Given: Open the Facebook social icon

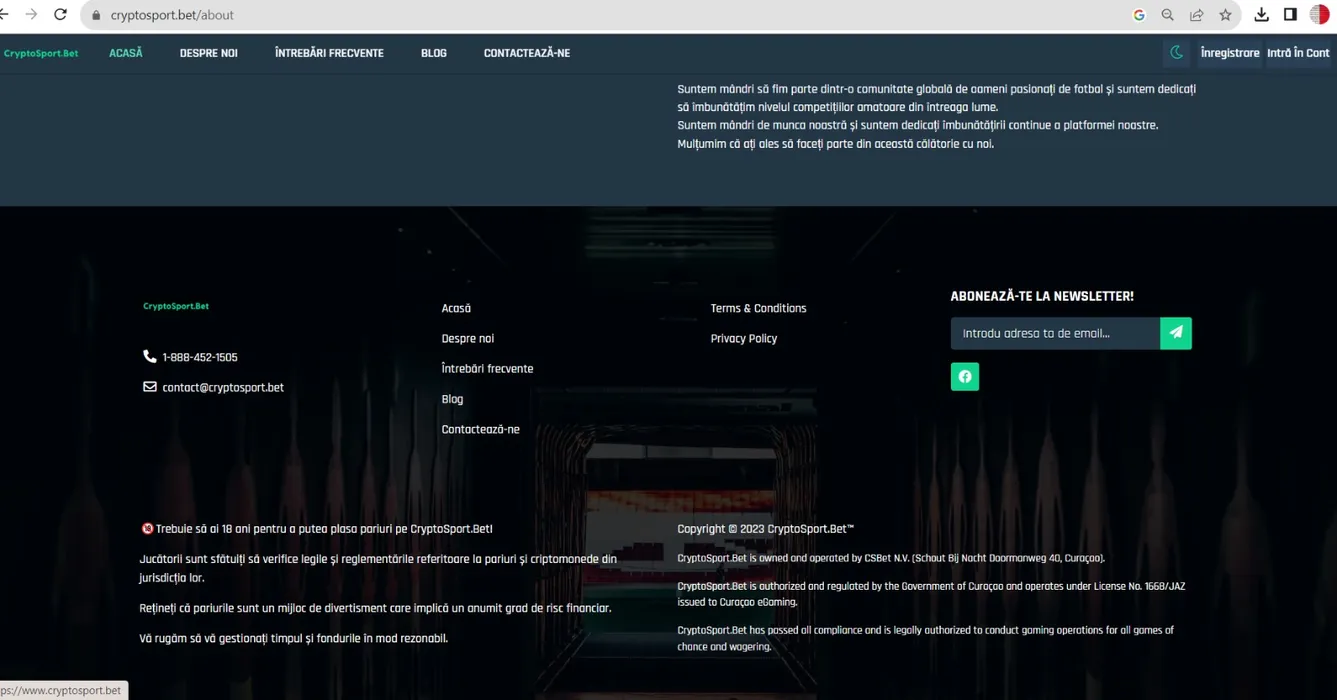Looking at the screenshot, I should point(964,377).
